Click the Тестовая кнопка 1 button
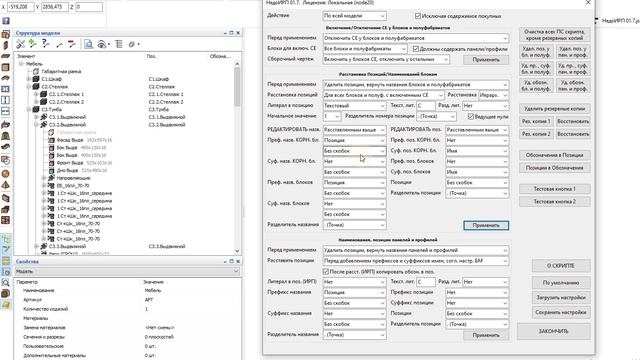The height and width of the screenshot is (360, 640). [554, 189]
